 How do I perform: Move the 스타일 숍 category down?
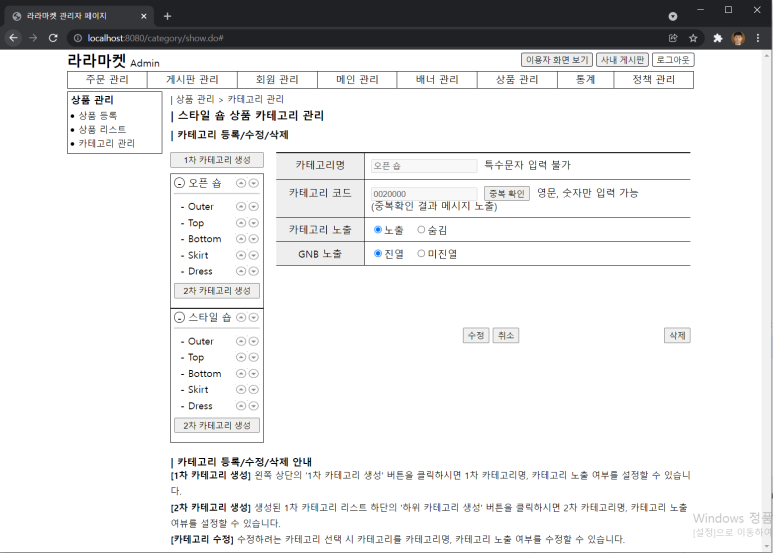pos(253,317)
